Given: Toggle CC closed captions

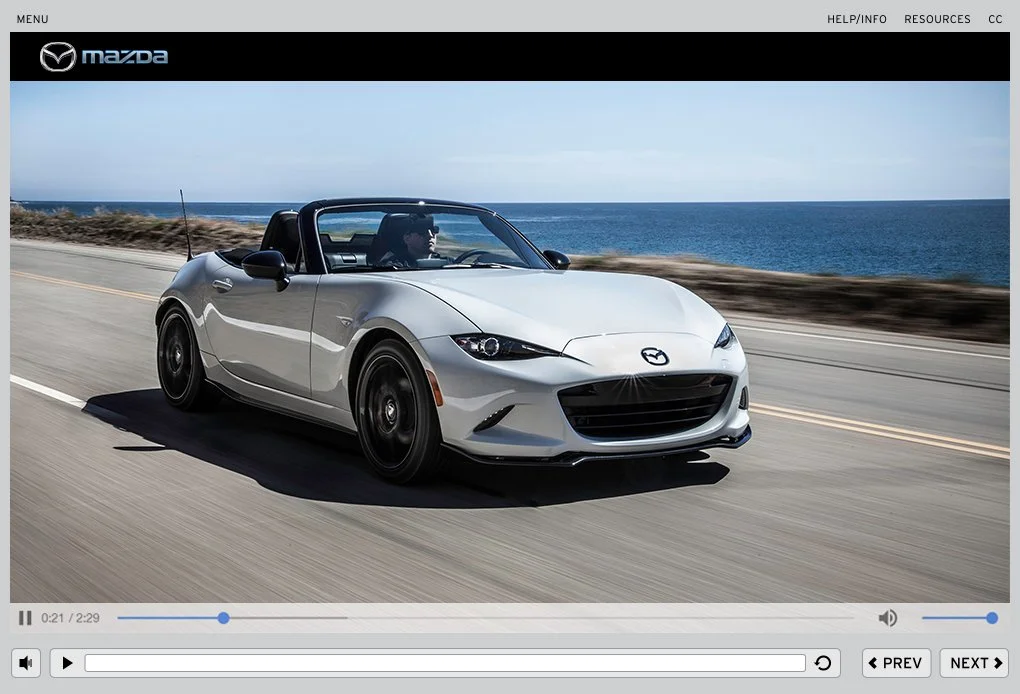Looking at the screenshot, I should (995, 20).
